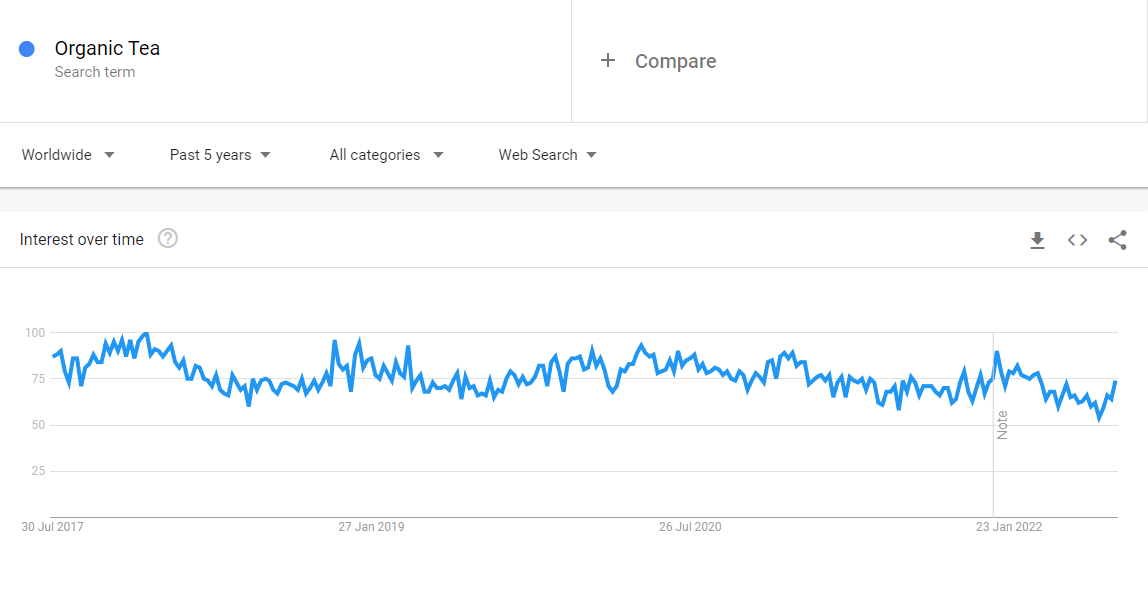Click the 26 Jul 2020 axis label

690,527
